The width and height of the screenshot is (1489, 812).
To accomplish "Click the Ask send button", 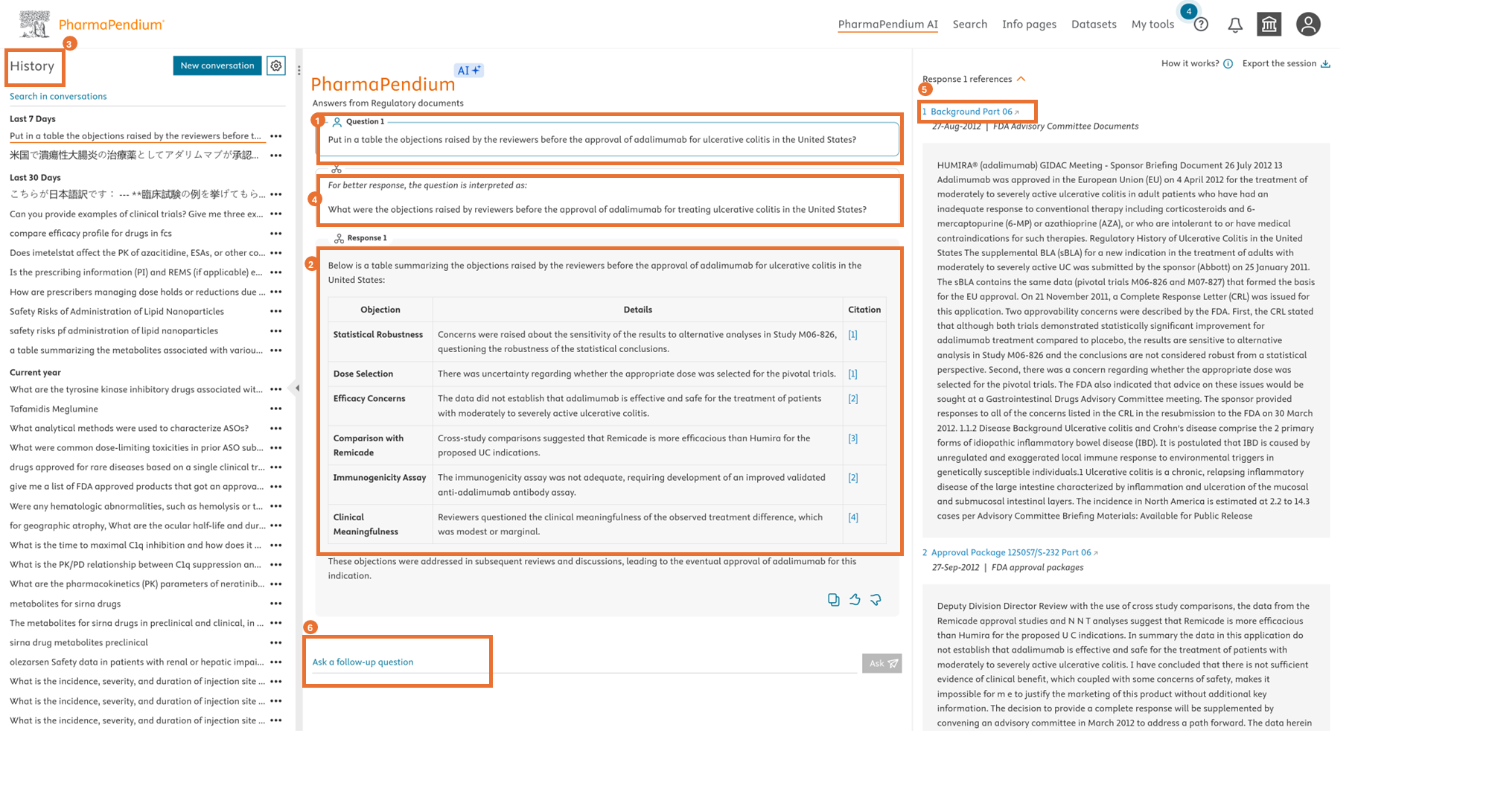I will click(x=881, y=663).
